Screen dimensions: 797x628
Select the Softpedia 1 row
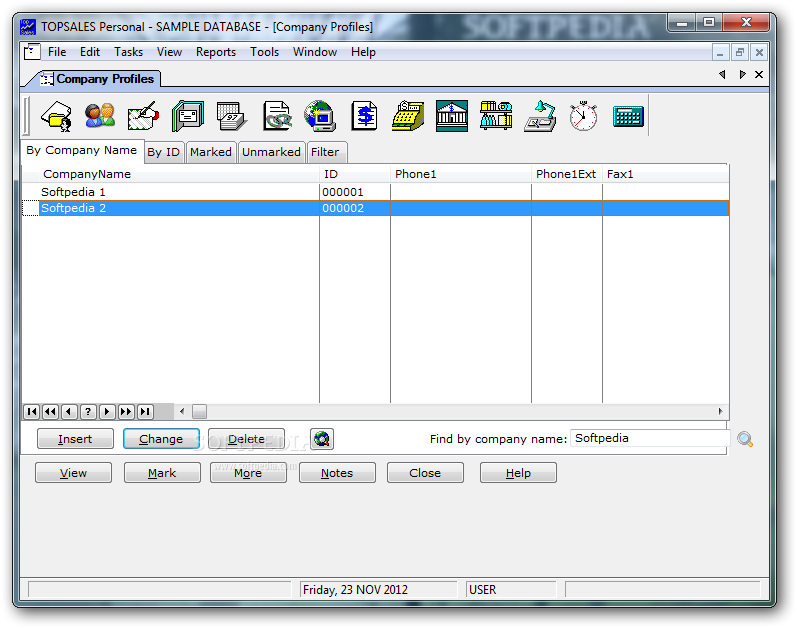click(375, 192)
